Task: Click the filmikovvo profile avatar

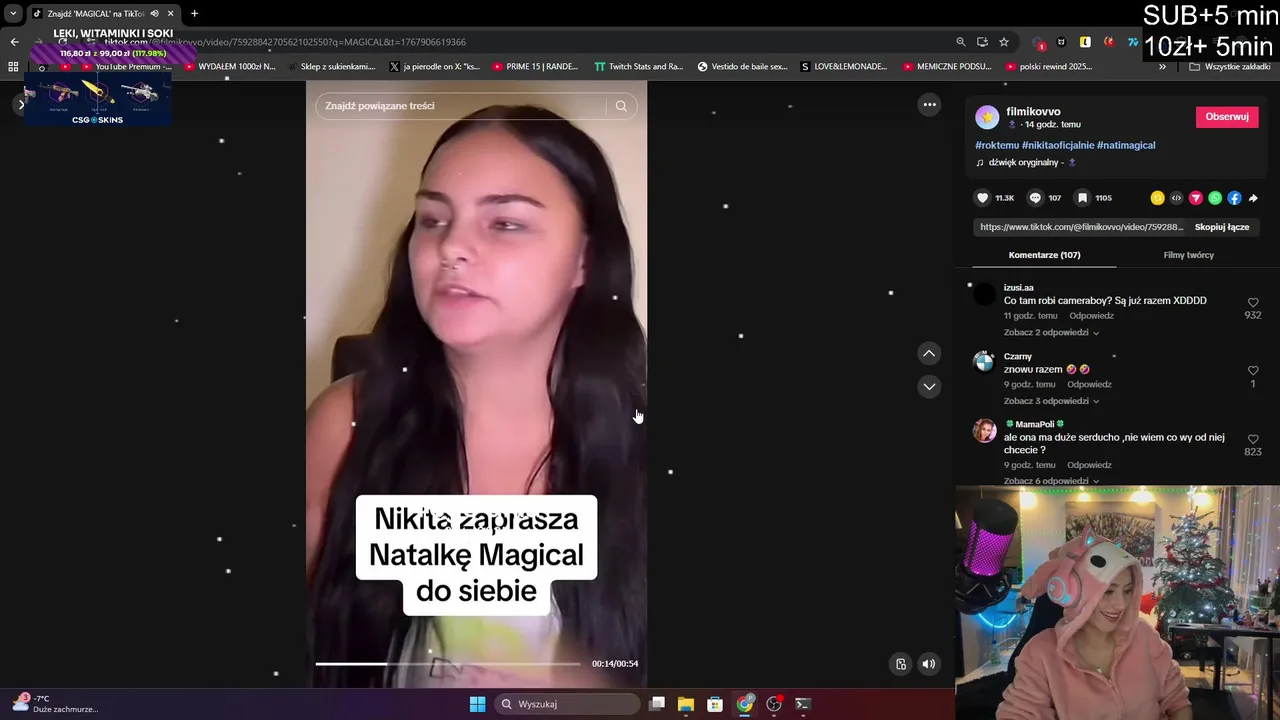Action: (x=987, y=117)
